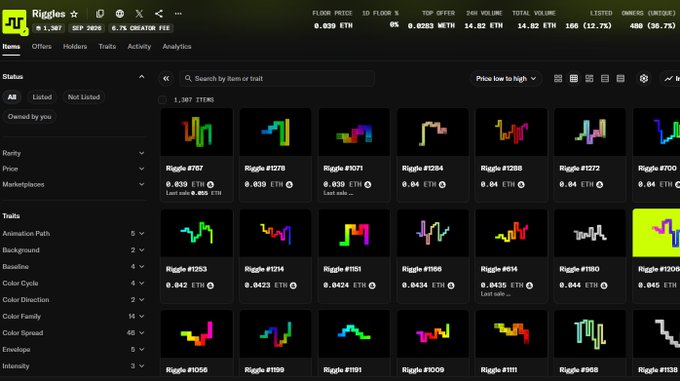The image size is (680, 381).
Task: Switch to compact grid view icon
Action: click(x=574, y=78)
